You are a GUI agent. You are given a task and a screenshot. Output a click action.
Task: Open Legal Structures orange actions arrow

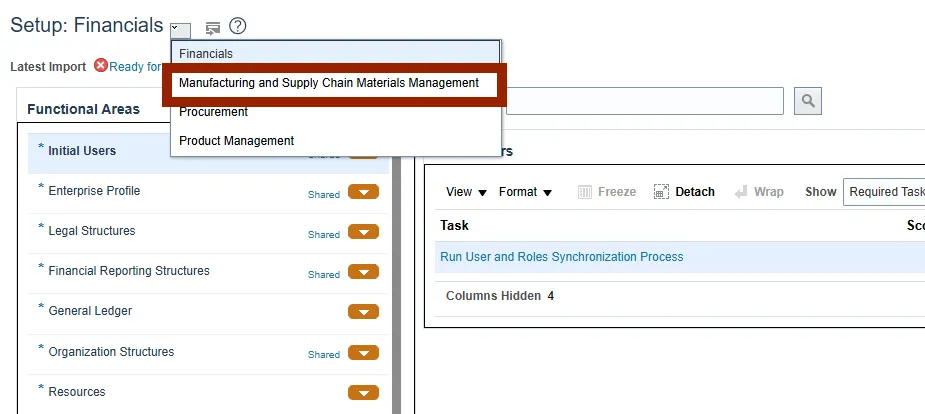pos(363,232)
